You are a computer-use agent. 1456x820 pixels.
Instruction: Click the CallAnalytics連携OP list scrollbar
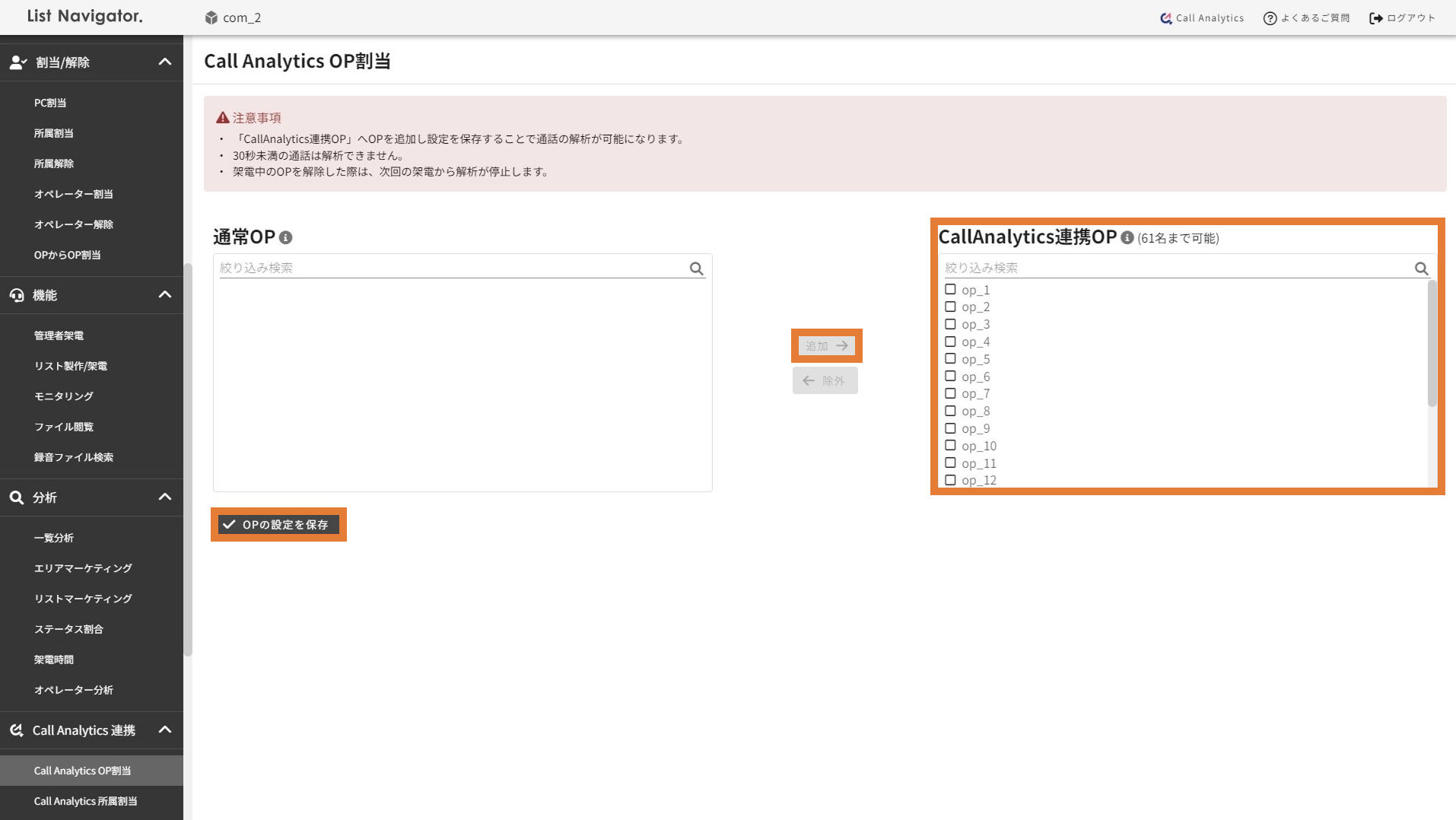(1432, 344)
